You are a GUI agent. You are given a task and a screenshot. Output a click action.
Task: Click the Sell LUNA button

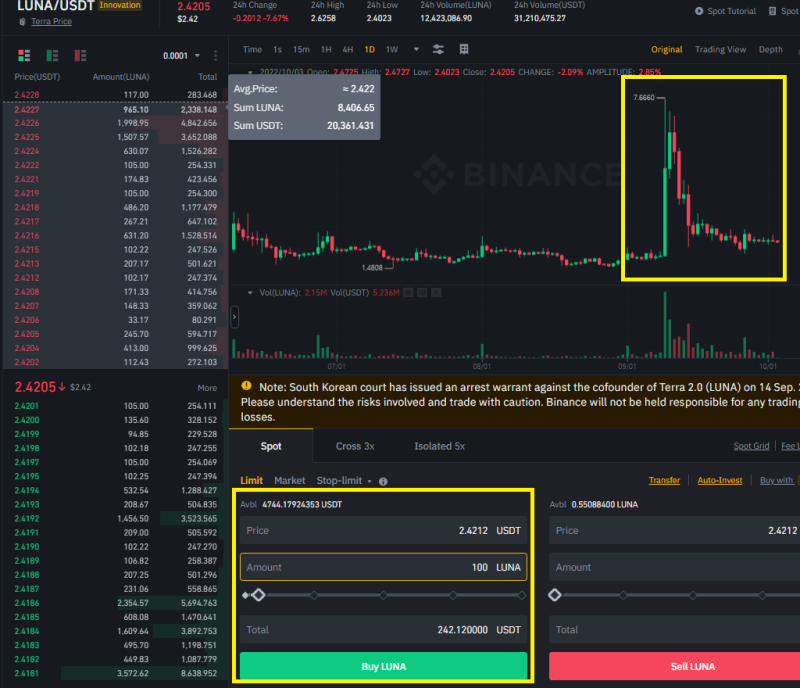pos(674,666)
